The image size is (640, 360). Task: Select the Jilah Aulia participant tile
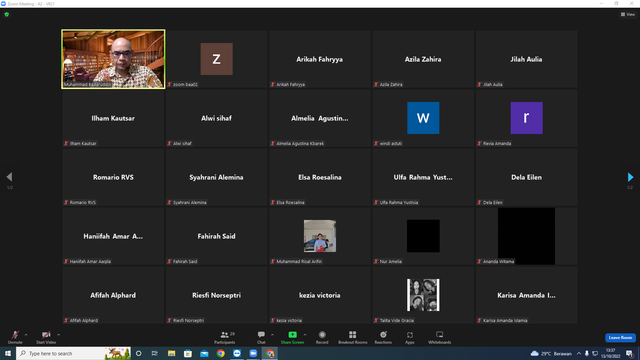tap(526, 59)
